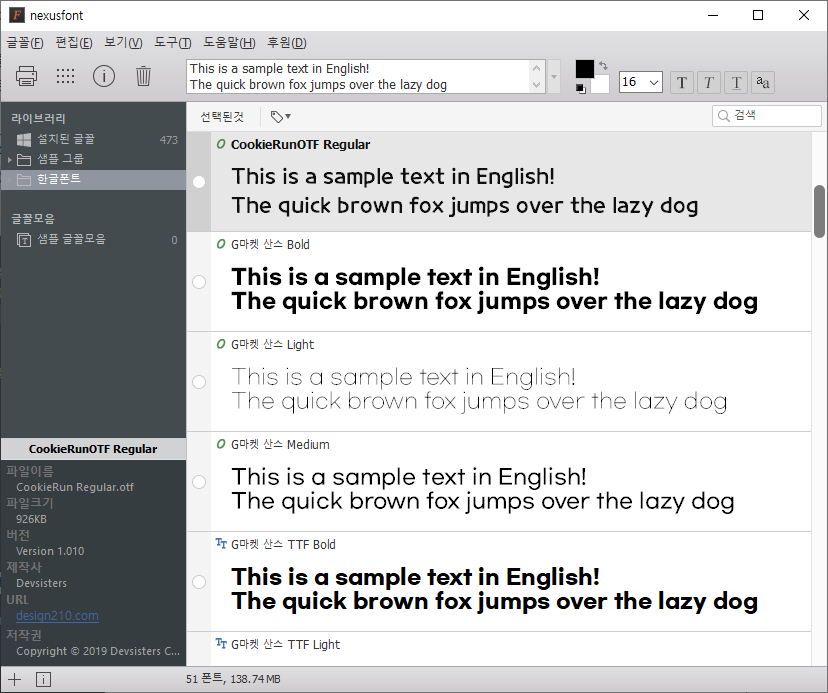Screen dimensions: 828x693
Task: Click sample text box up arrow
Action: pos(537,68)
